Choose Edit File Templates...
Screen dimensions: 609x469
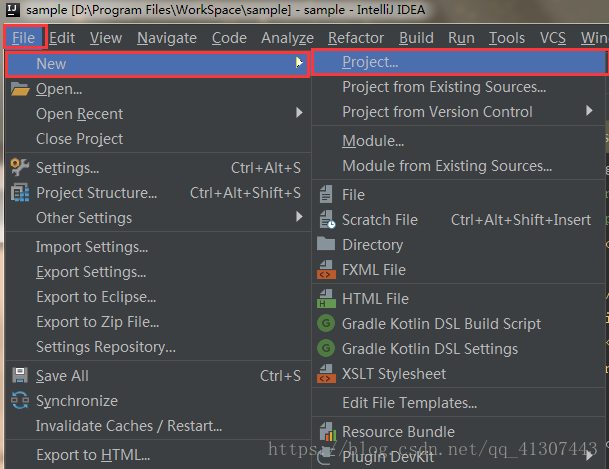pos(459,403)
